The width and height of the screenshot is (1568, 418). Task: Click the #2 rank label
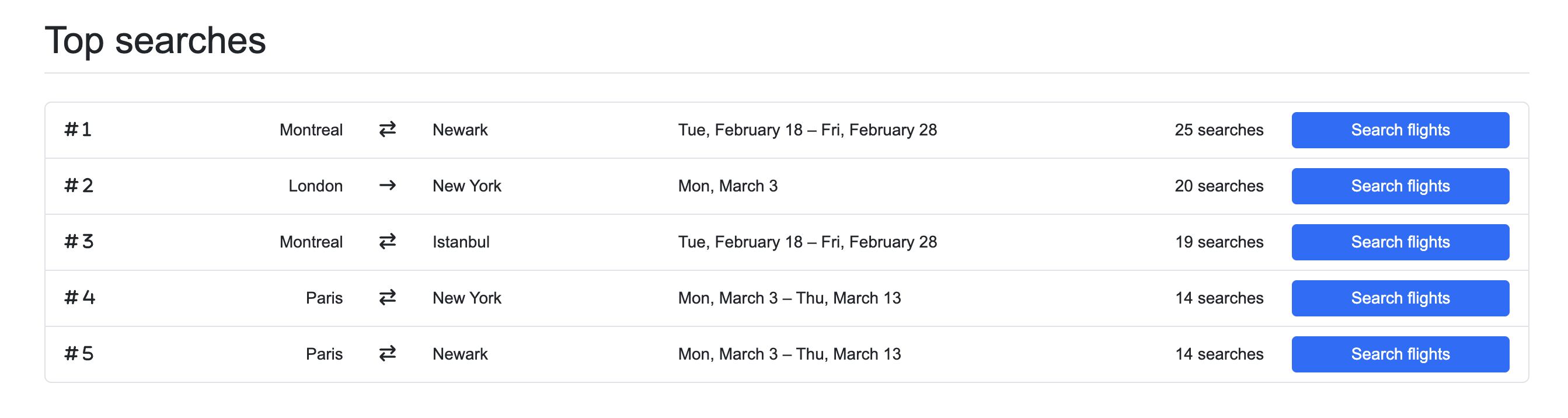pyautogui.click(x=79, y=186)
